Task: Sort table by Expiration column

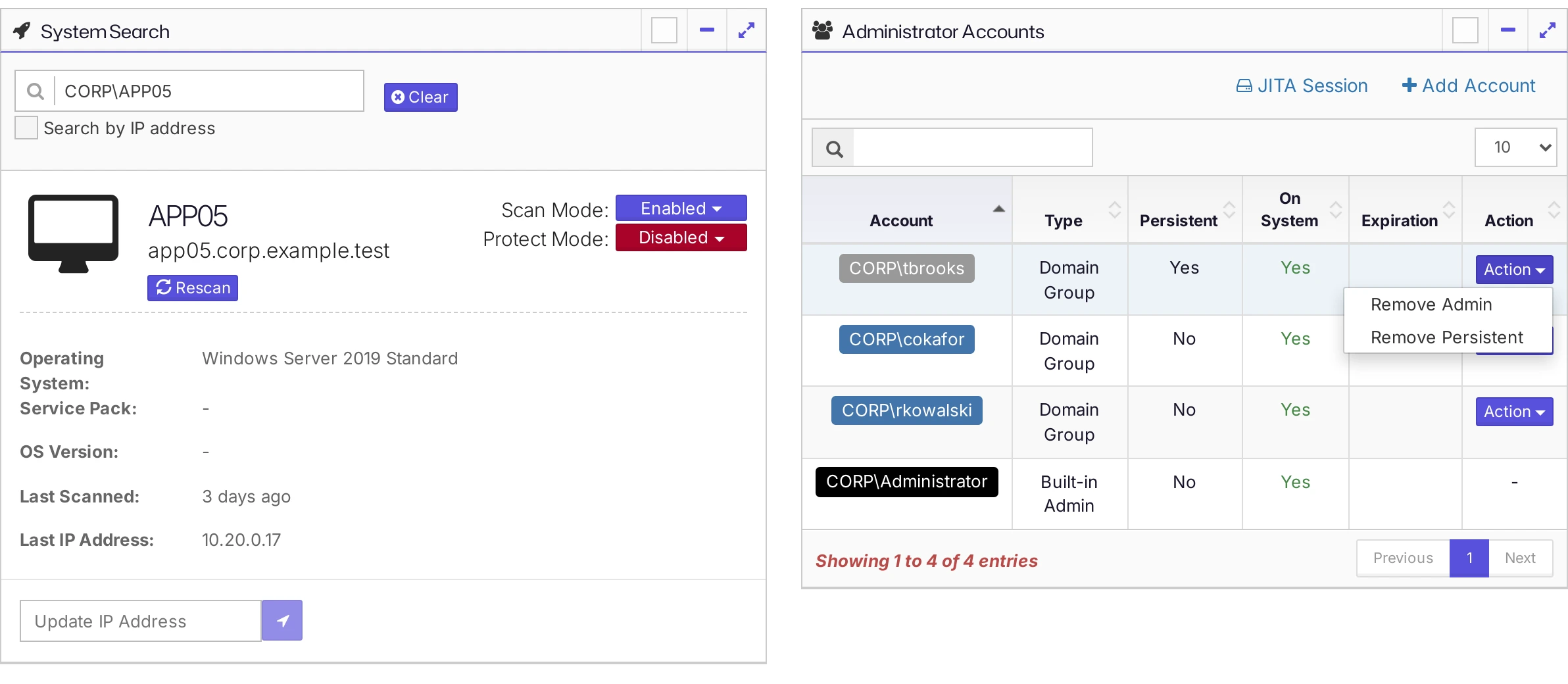Action: coord(1448,210)
